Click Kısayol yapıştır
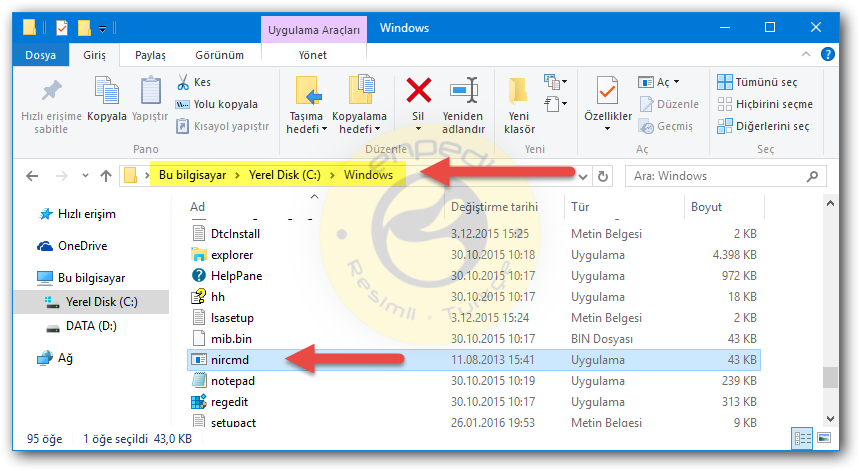The height and width of the screenshot is (471, 860). [x=223, y=126]
